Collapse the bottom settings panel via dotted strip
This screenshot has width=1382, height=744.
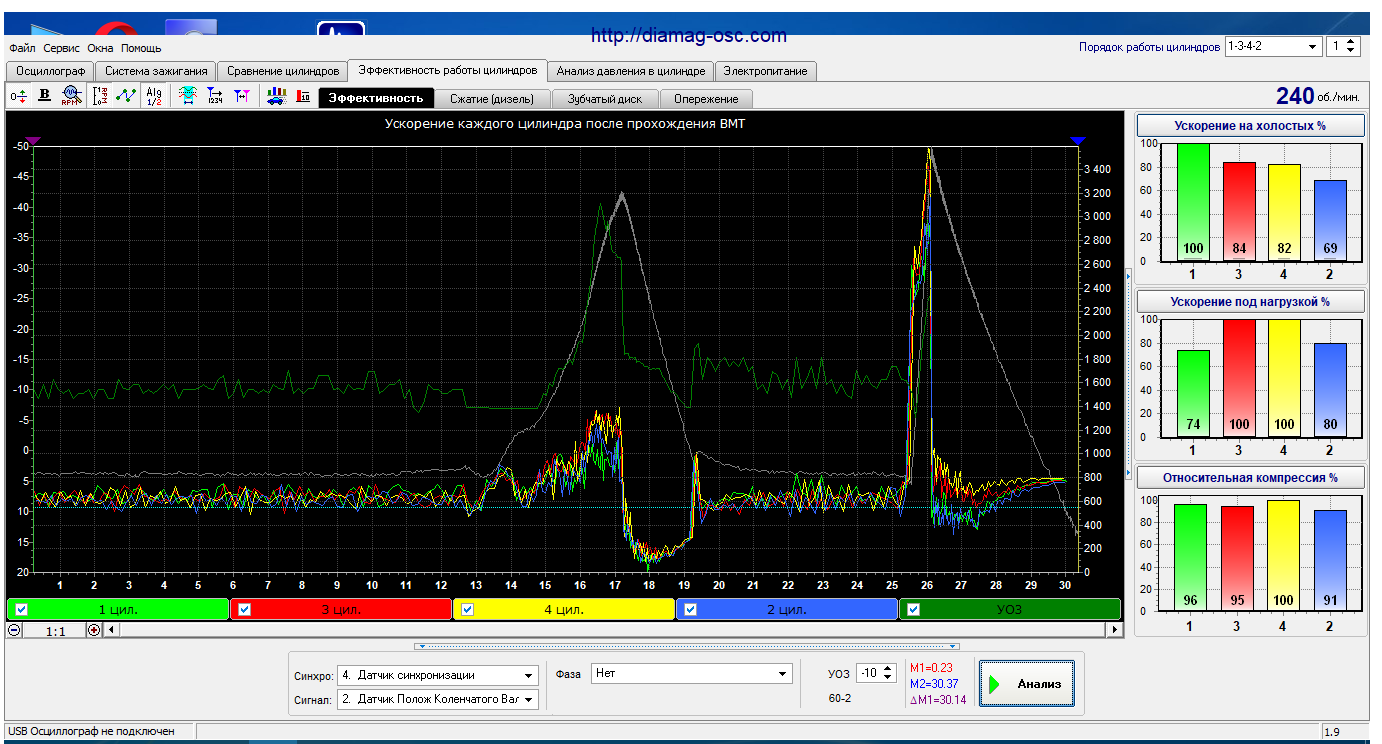(687, 646)
